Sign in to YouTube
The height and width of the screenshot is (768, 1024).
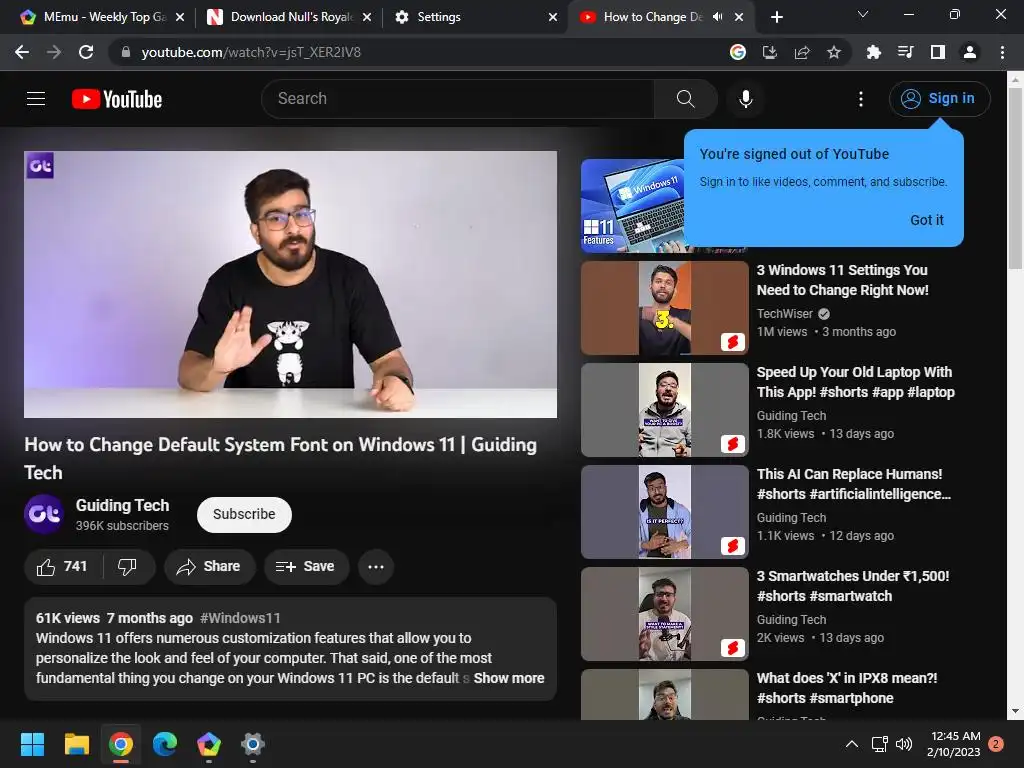click(939, 99)
